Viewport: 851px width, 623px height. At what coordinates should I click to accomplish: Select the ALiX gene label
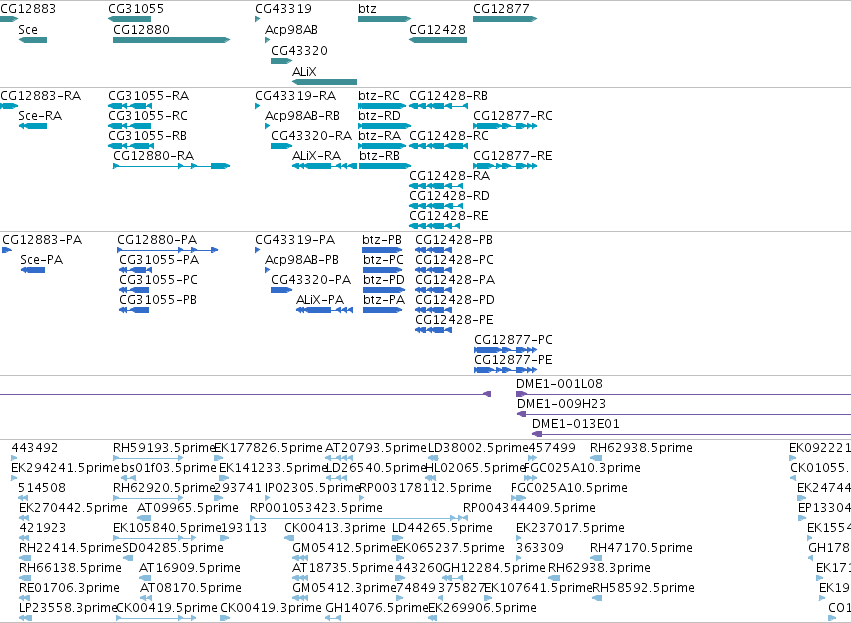coord(304,72)
